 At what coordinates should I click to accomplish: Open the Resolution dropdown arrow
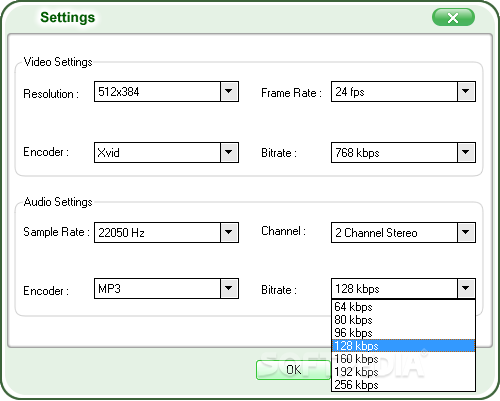[x=229, y=91]
